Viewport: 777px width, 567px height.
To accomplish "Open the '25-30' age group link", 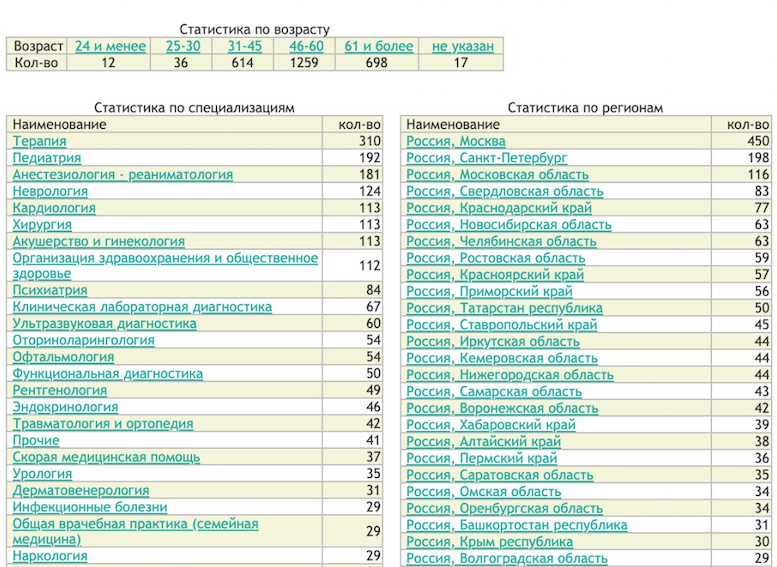I will tap(183, 46).
